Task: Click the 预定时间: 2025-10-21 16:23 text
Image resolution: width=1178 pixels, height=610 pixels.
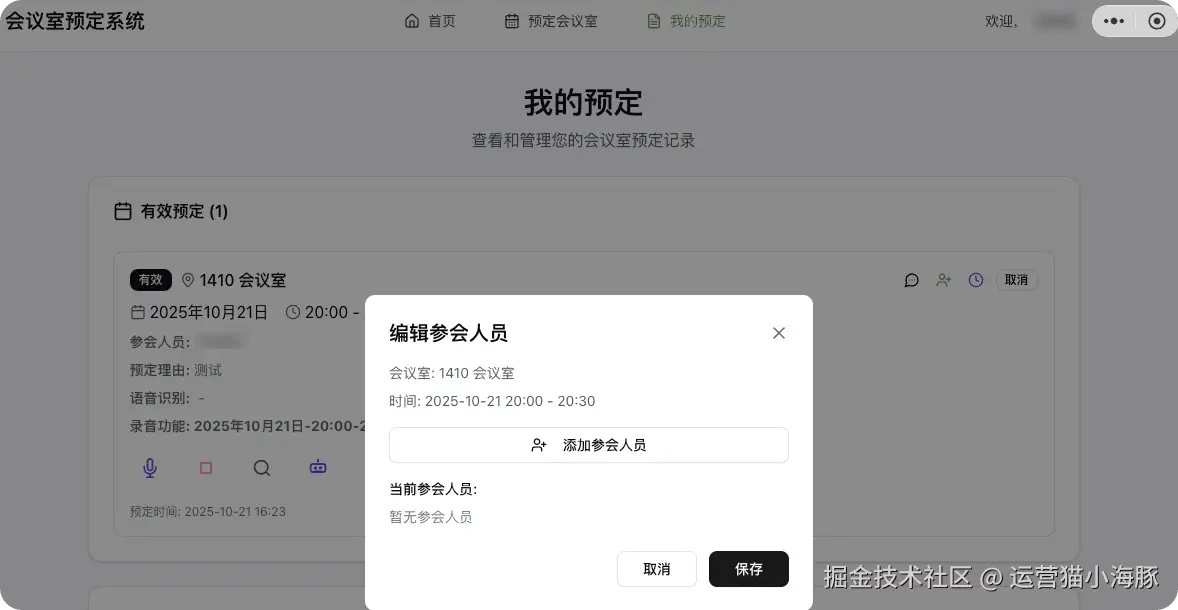Action: coord(207,512)
